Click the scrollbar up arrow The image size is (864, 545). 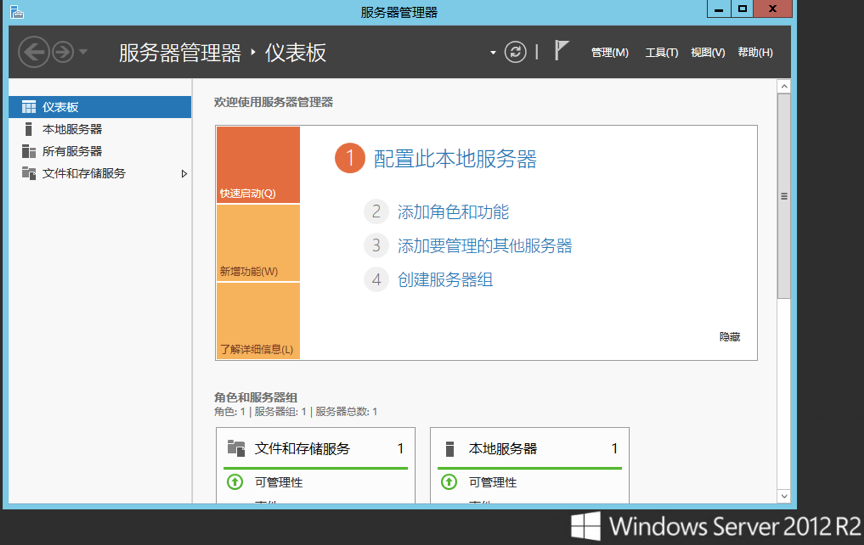click(784, 87)
